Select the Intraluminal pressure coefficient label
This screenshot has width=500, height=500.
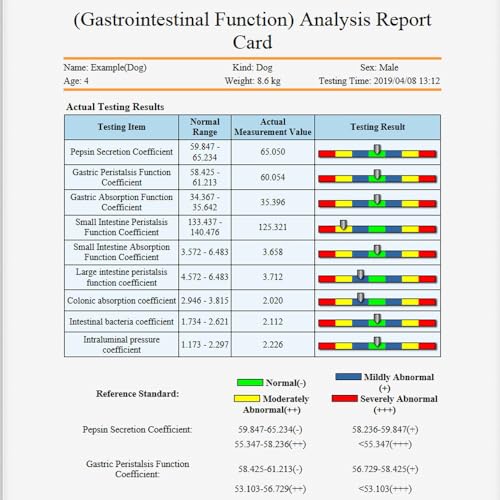121,344
